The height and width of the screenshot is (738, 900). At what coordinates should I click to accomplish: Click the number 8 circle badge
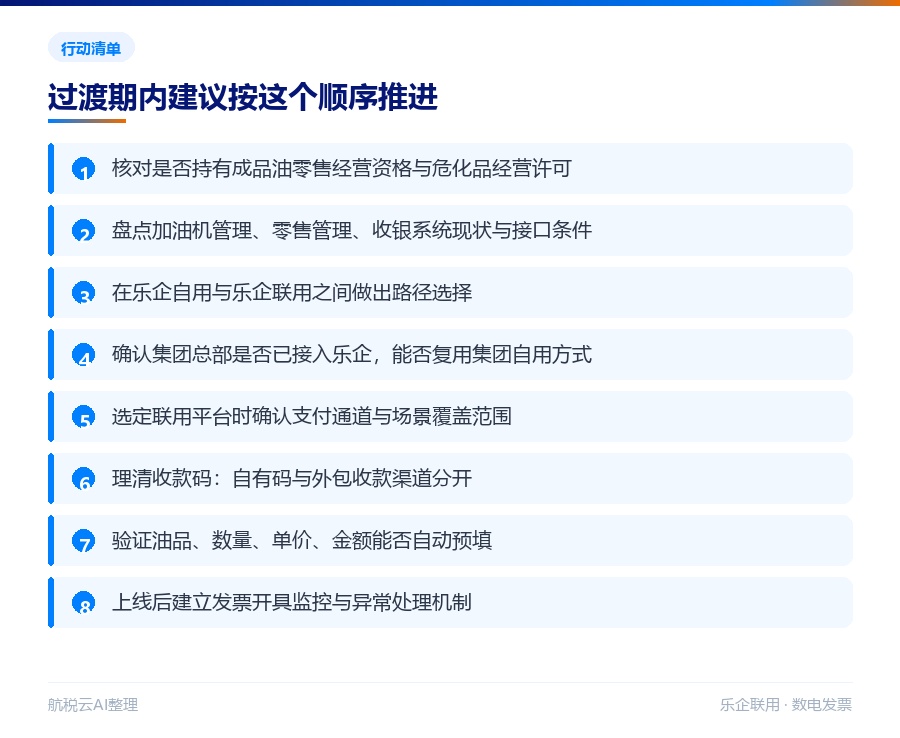[x=83, y=603]
